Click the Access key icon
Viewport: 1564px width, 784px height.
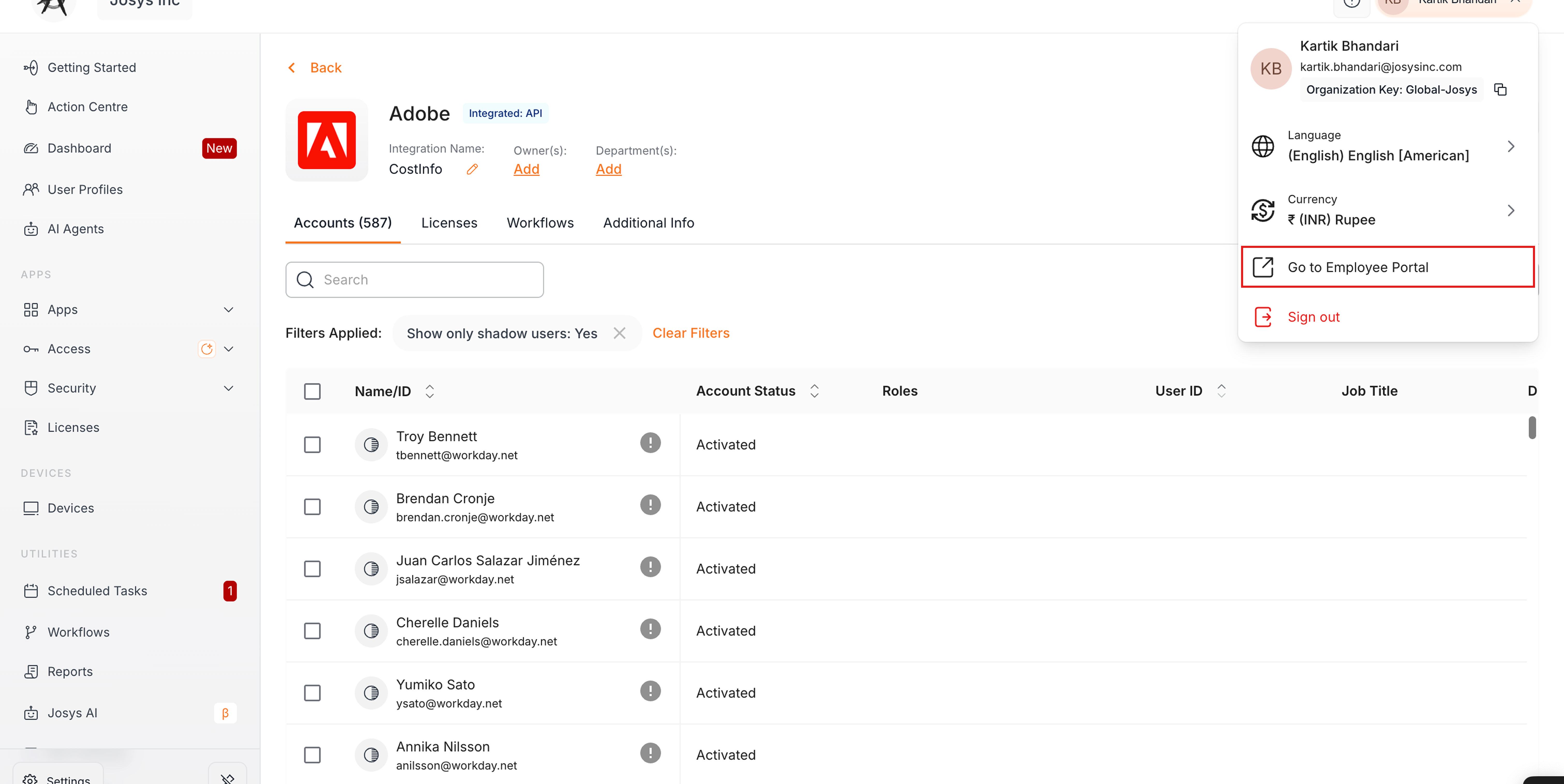[31, 349]
